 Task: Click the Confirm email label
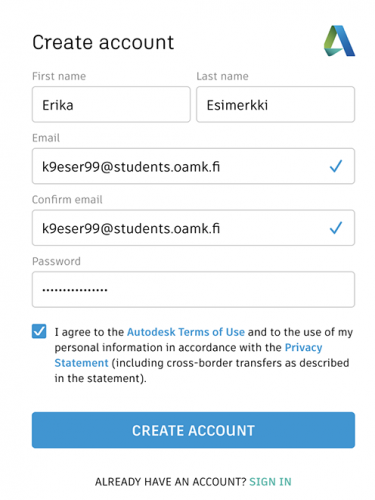(x=67, y=199)
